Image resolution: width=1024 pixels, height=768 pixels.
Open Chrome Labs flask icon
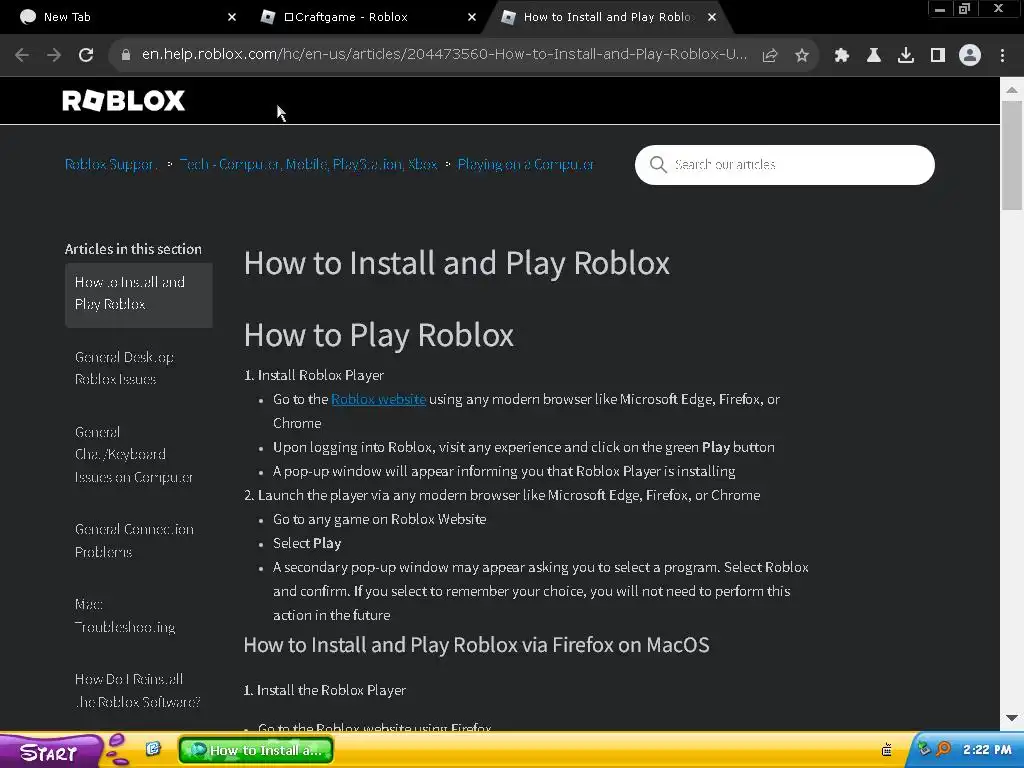(x=873, y=55)
